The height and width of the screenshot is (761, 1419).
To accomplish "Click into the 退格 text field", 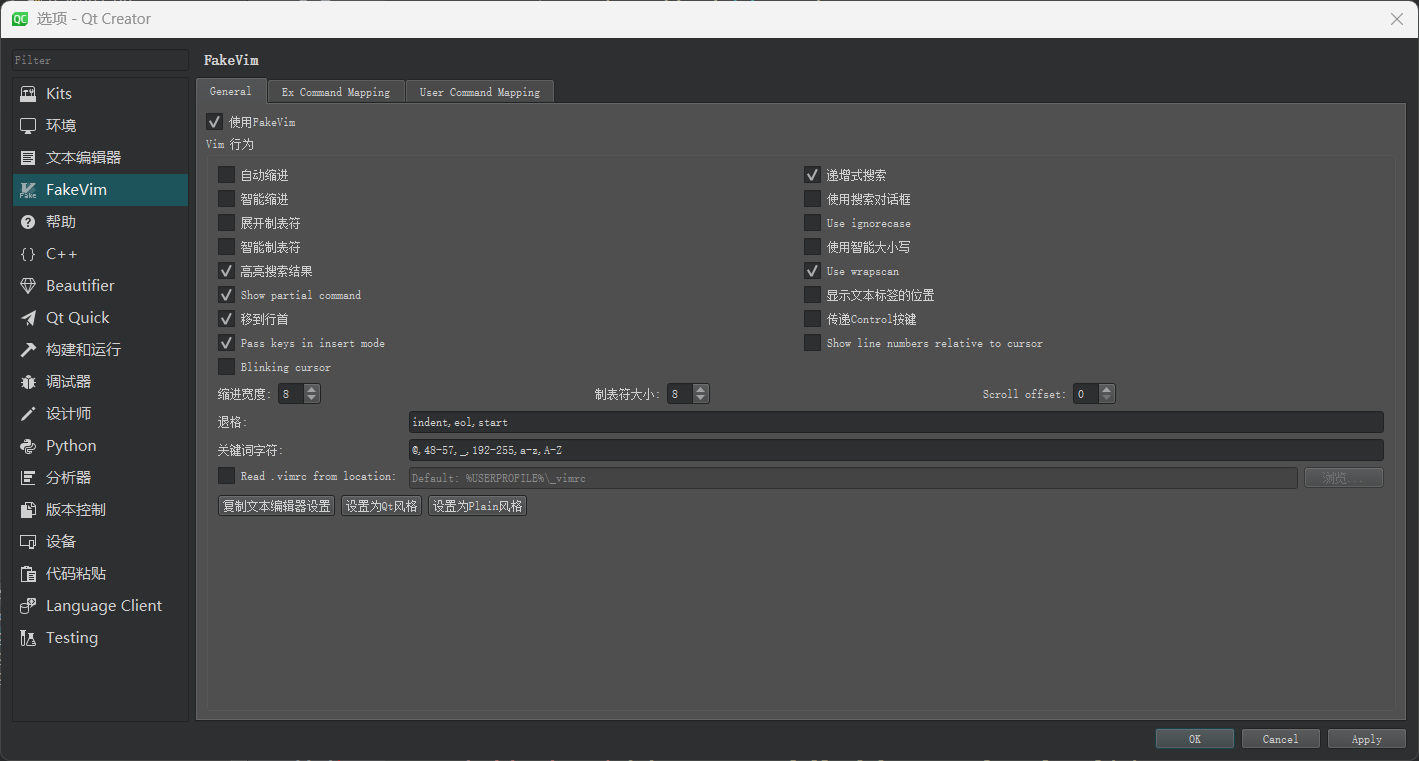I will pyautogui.click(x=895, y=422).
